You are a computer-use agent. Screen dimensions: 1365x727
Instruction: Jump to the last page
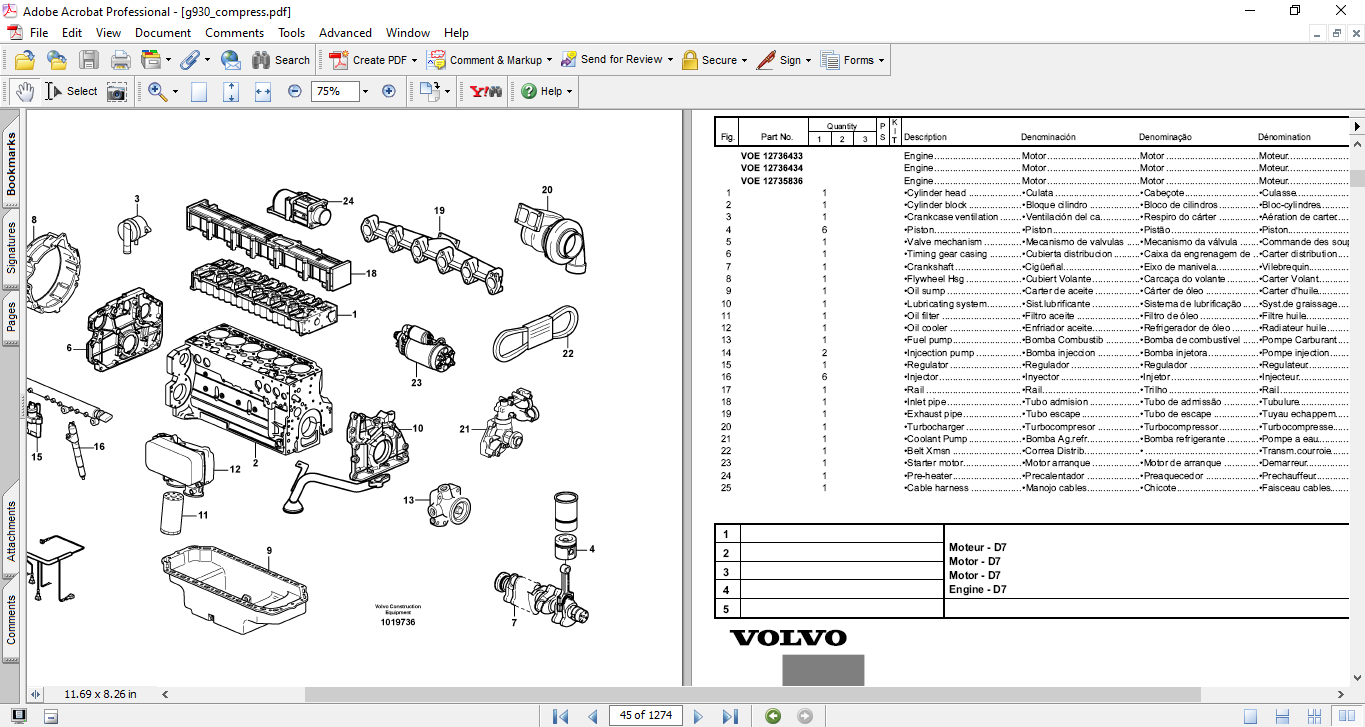click(730, 715)
